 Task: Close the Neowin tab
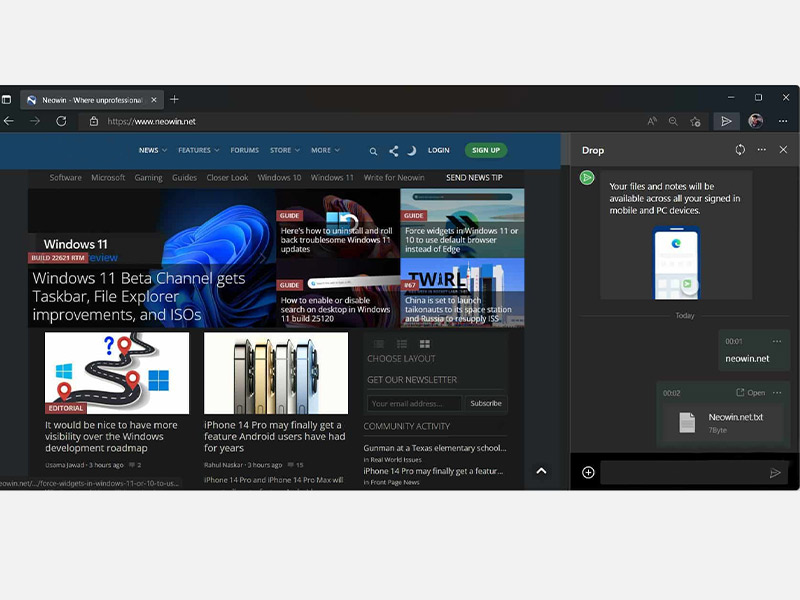(x=154, y=100)
